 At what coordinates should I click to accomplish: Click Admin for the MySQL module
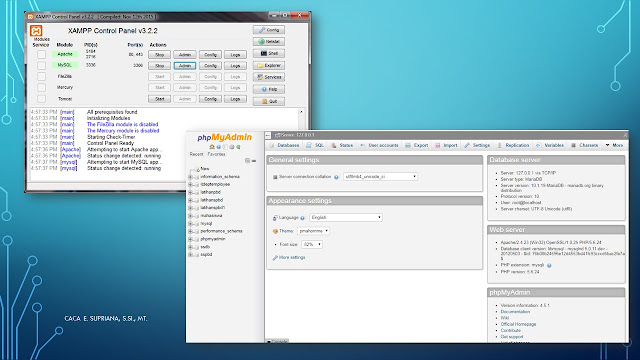click(x=184, y=66)
